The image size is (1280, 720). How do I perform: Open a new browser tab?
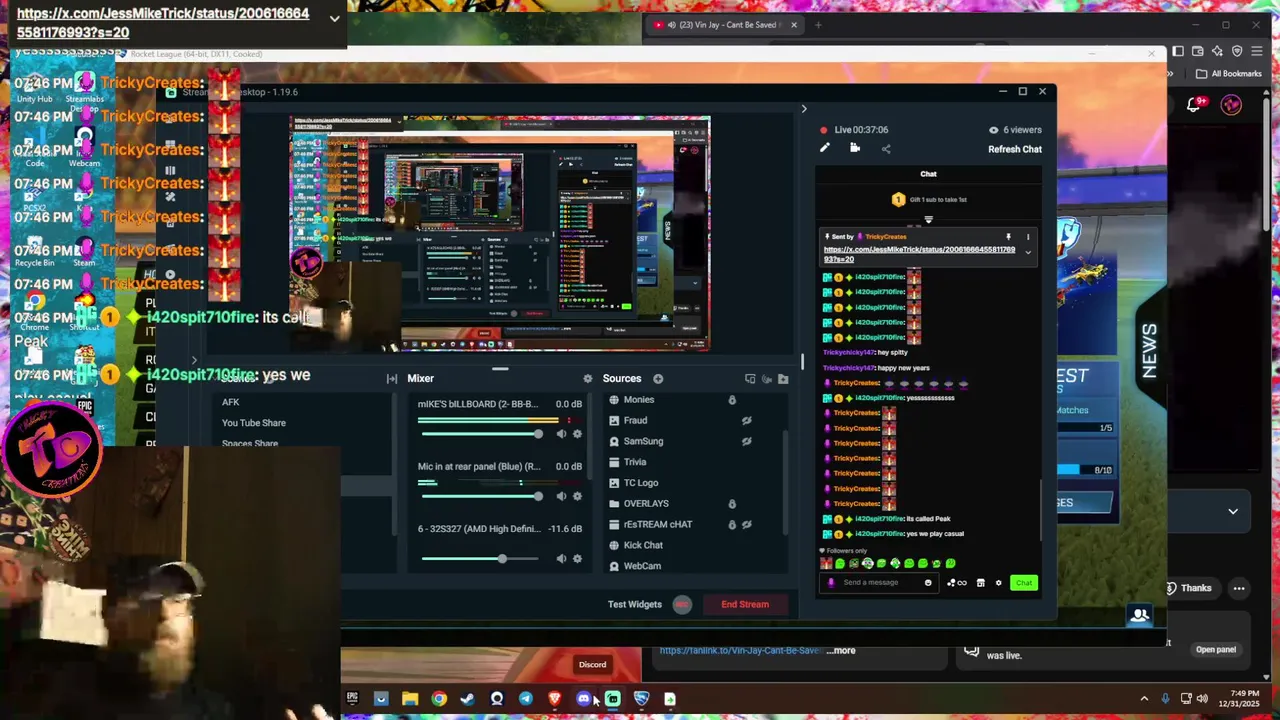click(x=818, y=25)
